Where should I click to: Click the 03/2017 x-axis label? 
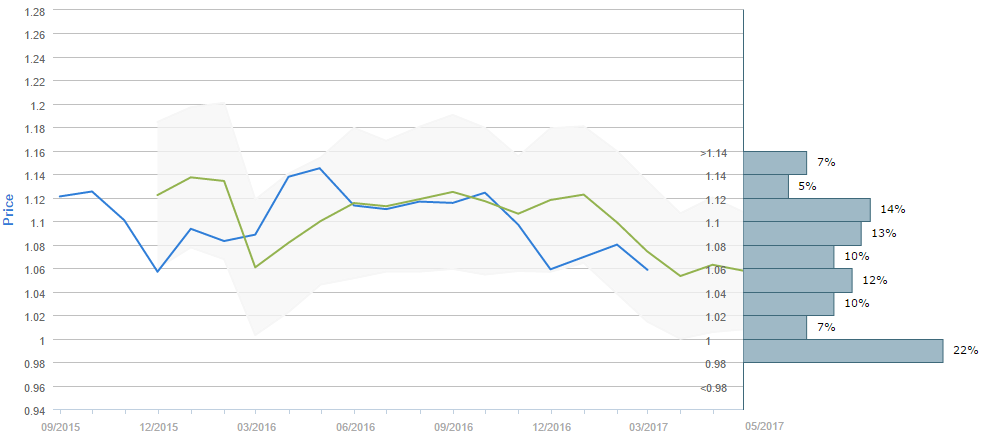coord(648,426)
